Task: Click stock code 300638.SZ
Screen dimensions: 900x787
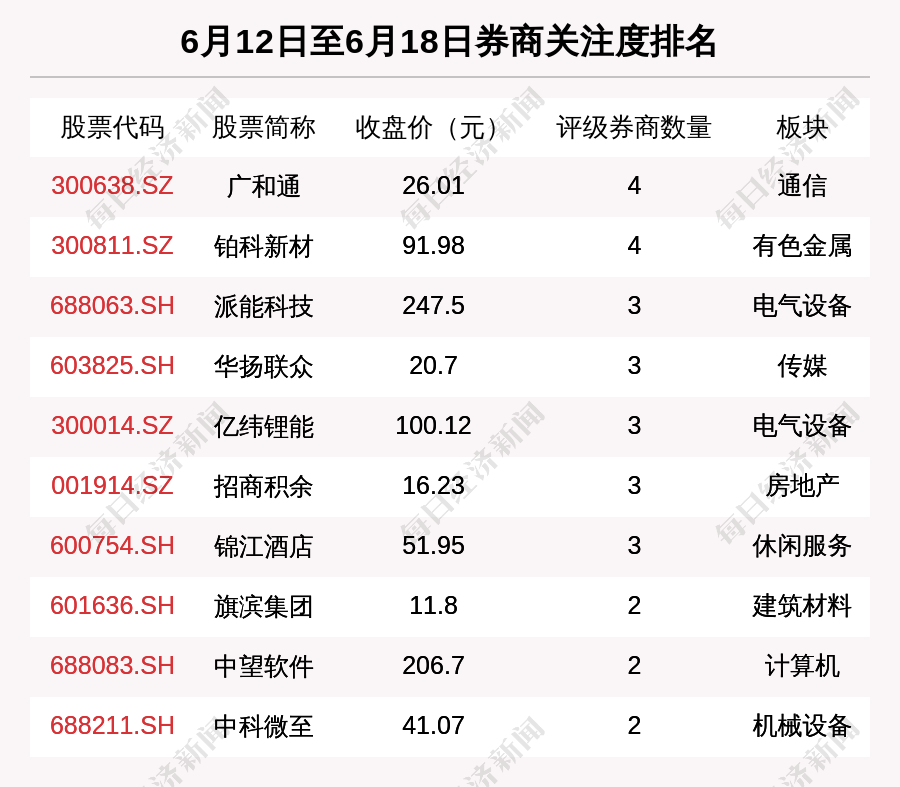Action: [112, 185]
